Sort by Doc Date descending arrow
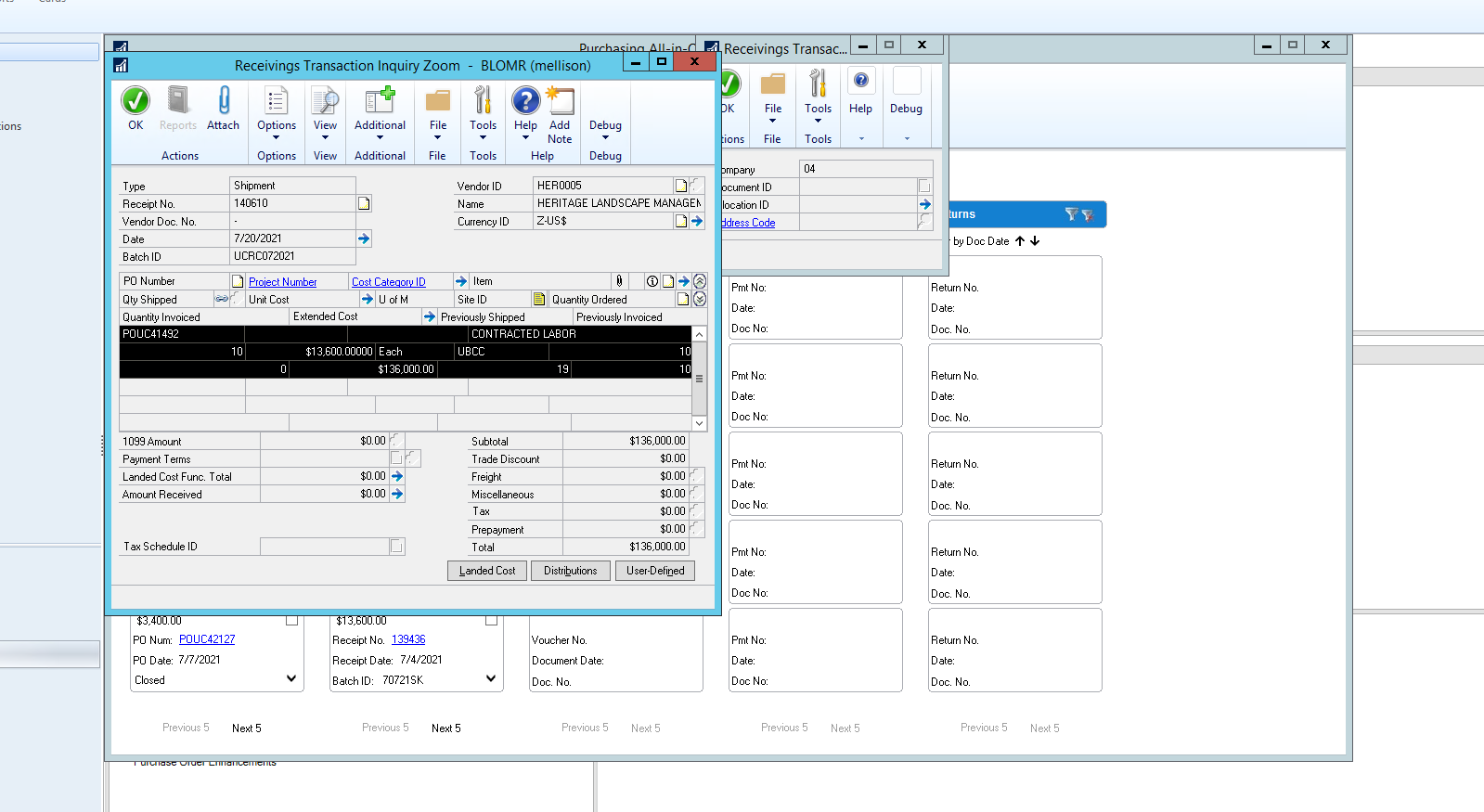 click(1035, 241)
